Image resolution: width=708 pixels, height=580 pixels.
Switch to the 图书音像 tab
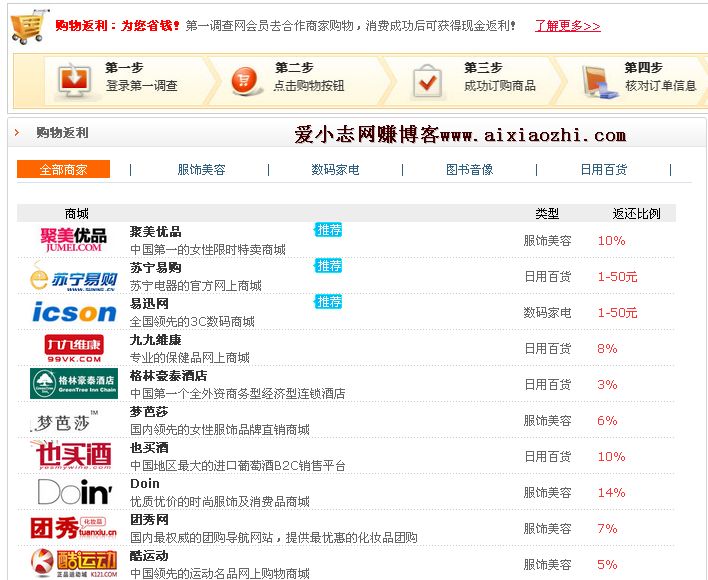[x=470, y=170]
